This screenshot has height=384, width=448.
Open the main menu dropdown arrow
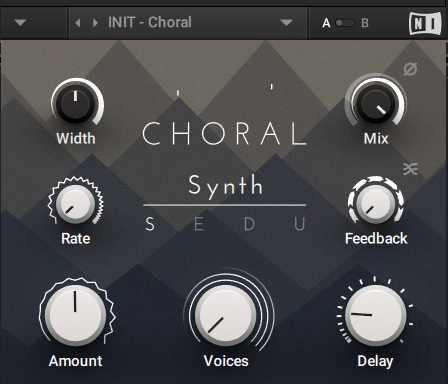(x=20, y=23)
